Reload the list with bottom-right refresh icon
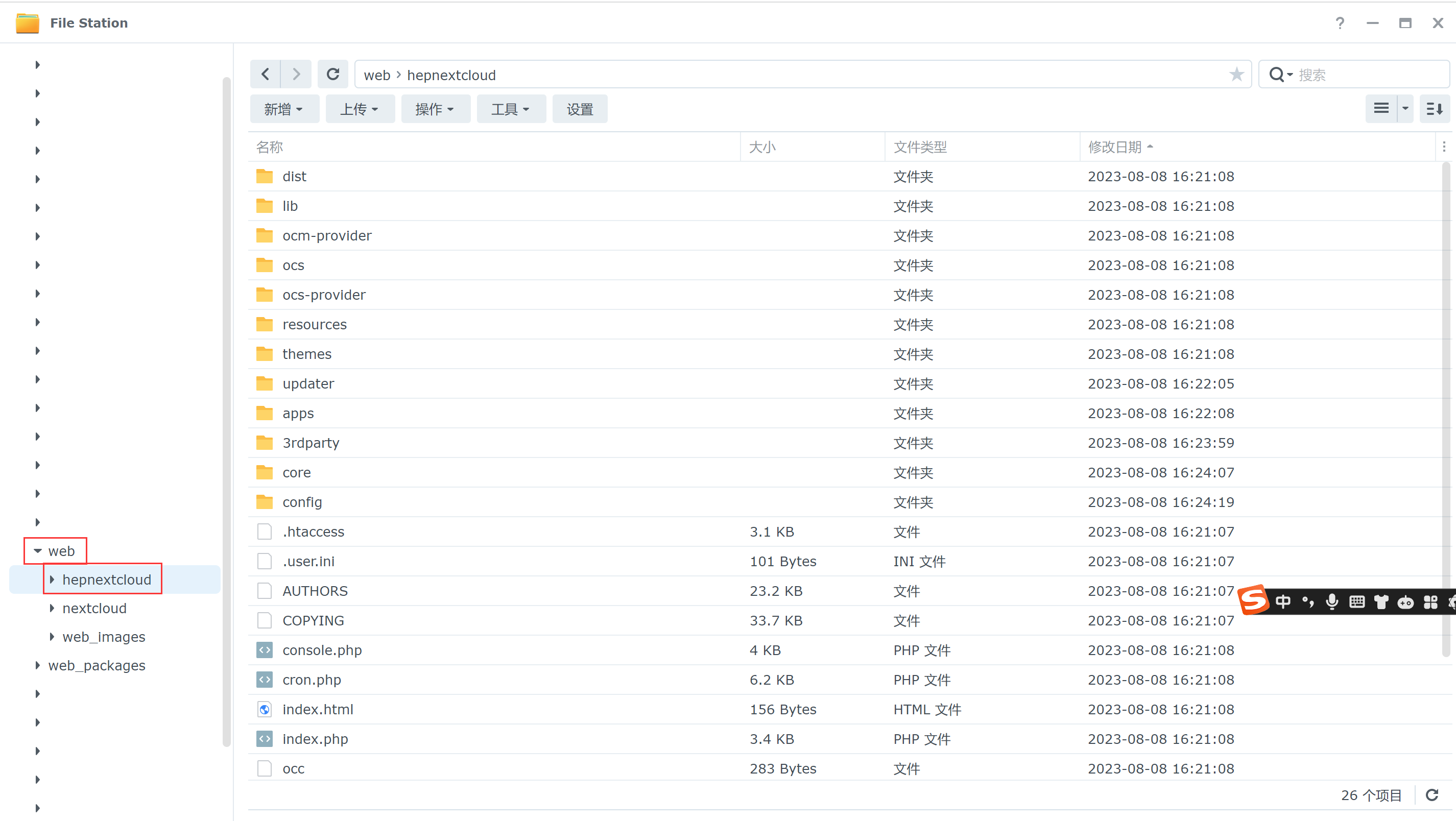The image size is (1456, 821). pyautogui.click(x=1433, y=795)
